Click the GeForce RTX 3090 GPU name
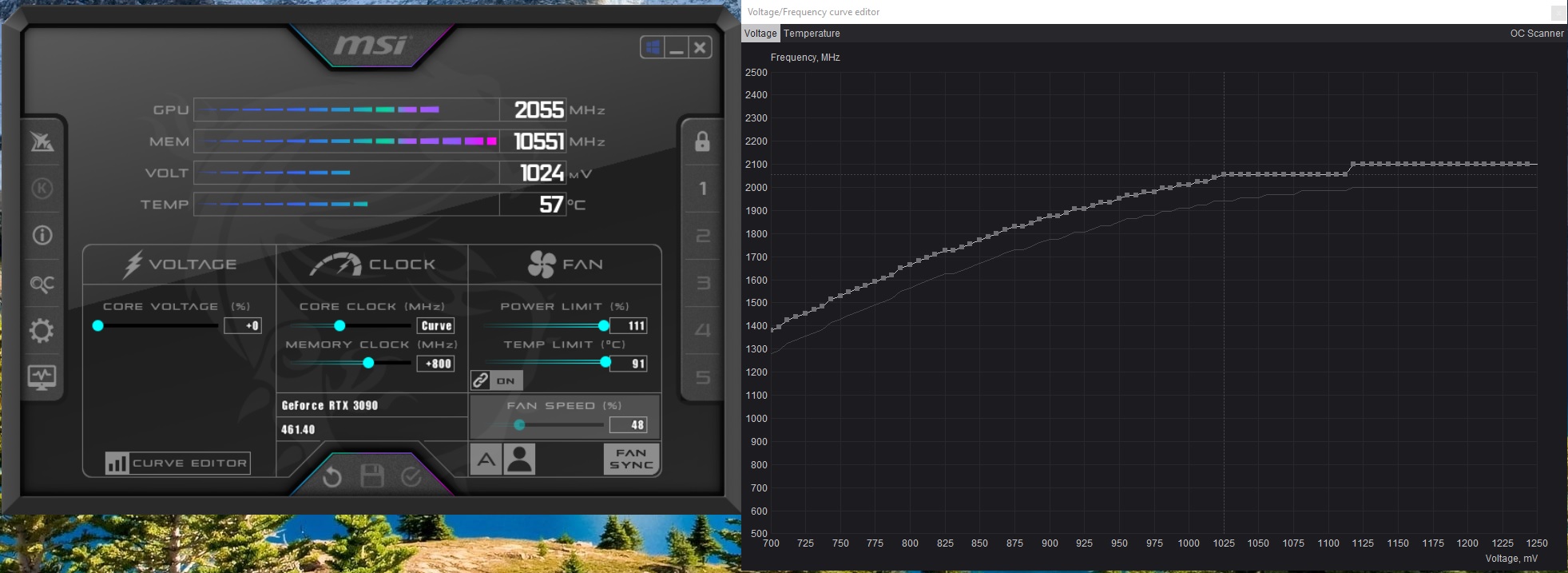The width and height of the screenshot is (1568, 573). pos(330,405)
